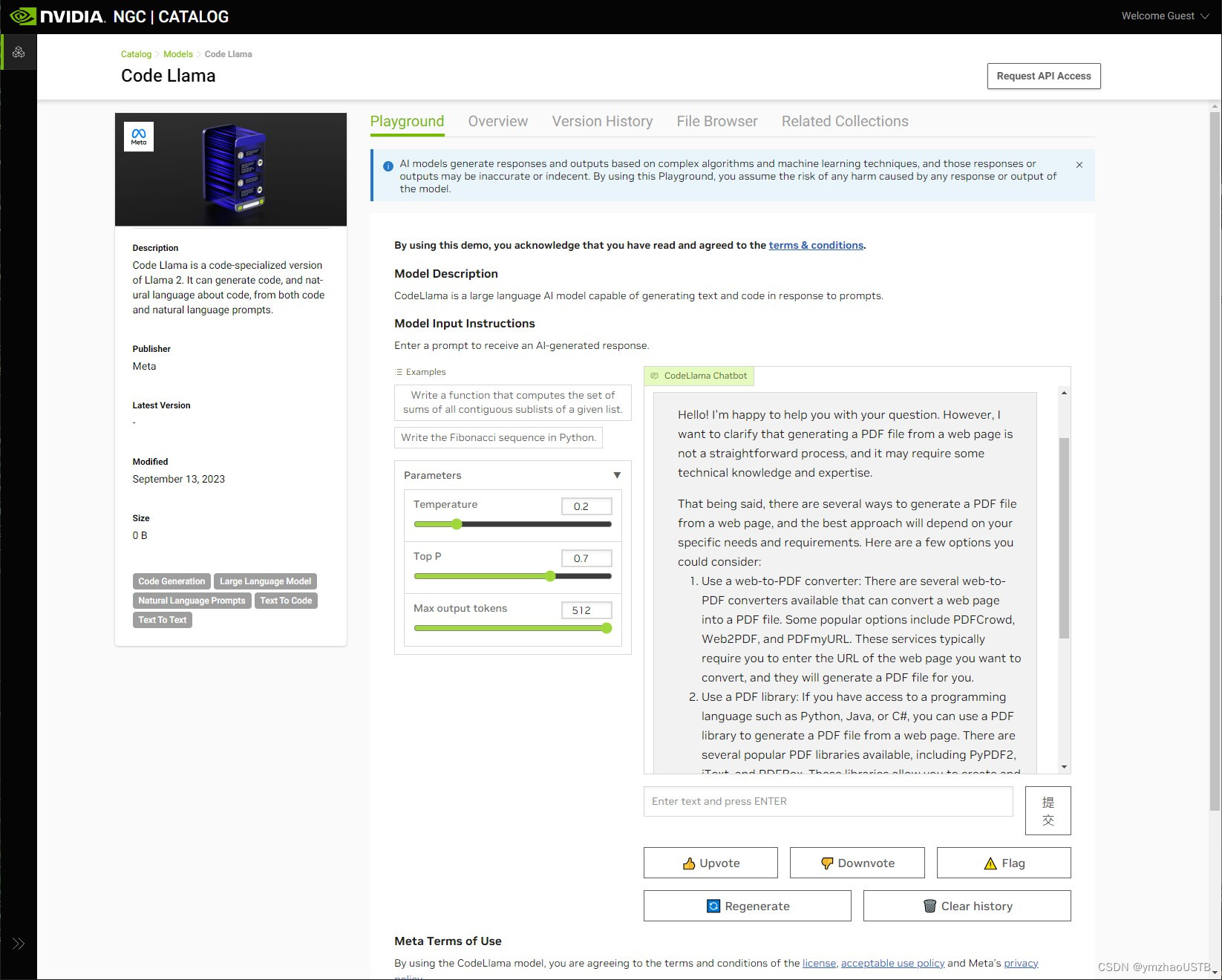Clear history of the chat

point(967,906)
